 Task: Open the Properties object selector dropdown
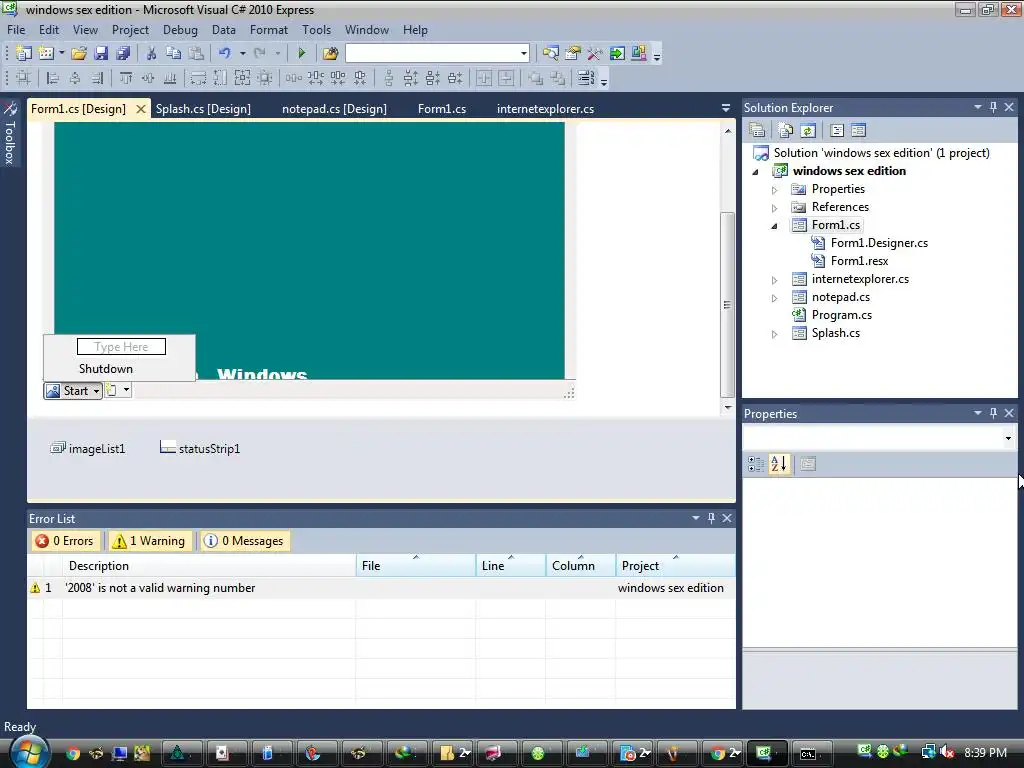pyautogui.click(x=1008, y=438)
